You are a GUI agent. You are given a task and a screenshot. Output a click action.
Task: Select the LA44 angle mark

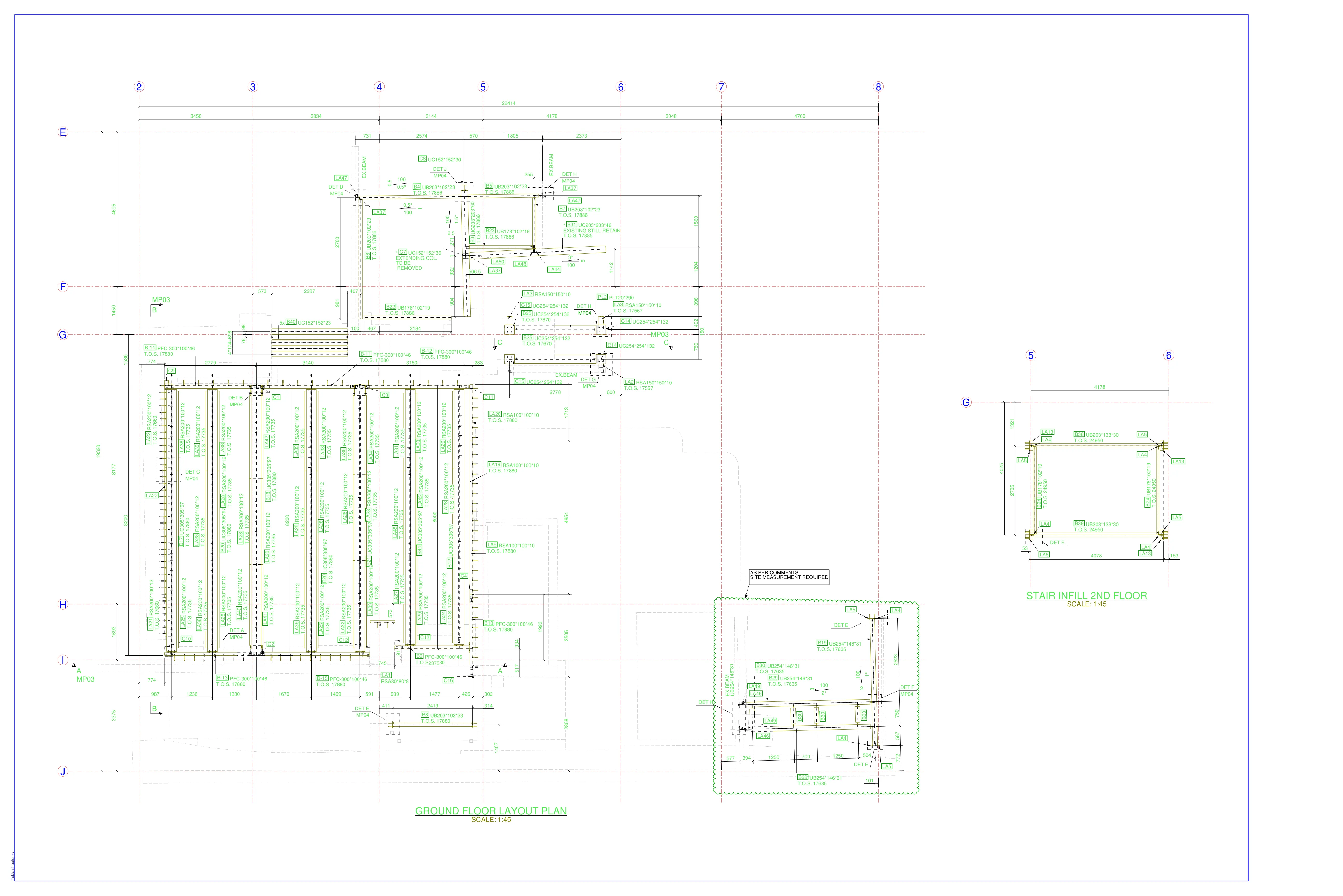pyautogui.click(x=554, y=269)
